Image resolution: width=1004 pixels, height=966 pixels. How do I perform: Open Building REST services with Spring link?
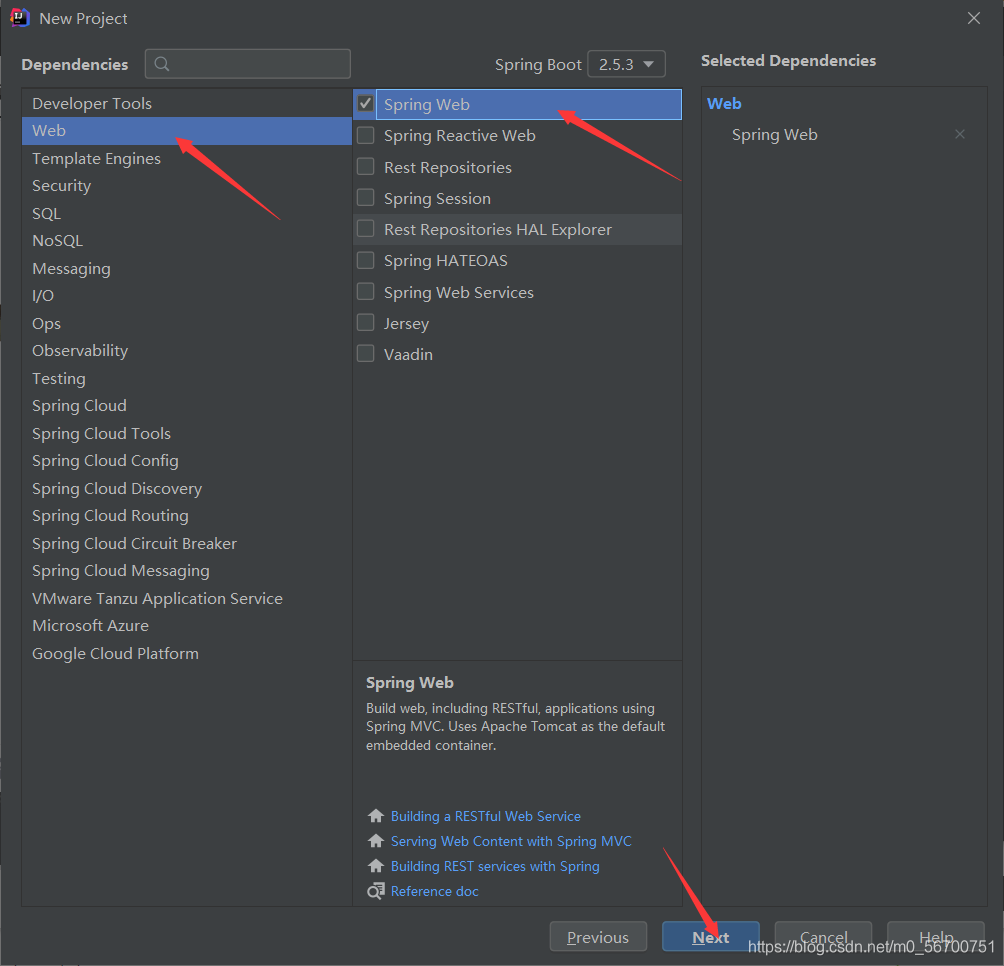[495, 866]
